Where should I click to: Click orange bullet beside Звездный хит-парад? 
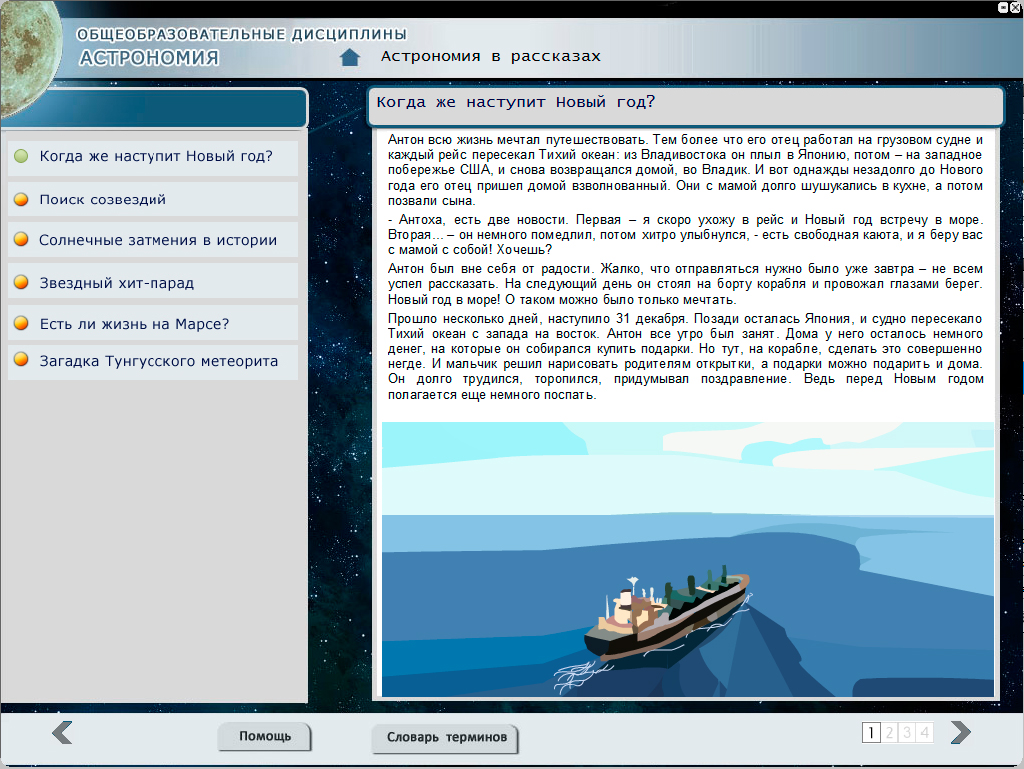click(22, 282)
